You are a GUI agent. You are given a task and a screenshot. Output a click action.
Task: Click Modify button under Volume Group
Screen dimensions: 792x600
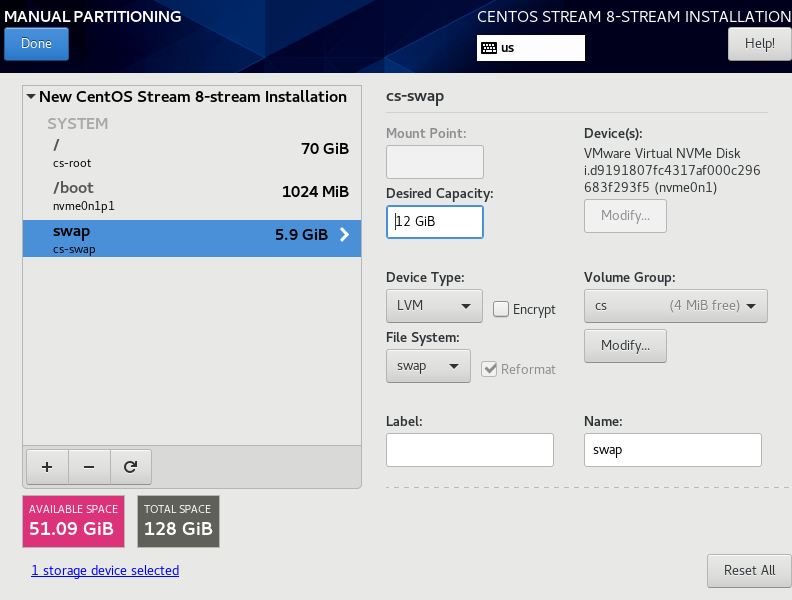click(625, 345)
